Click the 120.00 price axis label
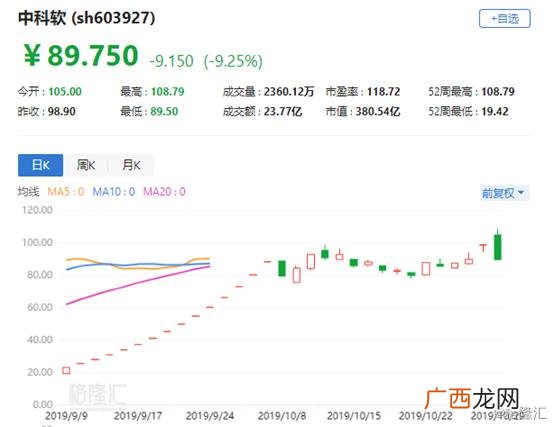Screen dimensions: 554x427 37,210
